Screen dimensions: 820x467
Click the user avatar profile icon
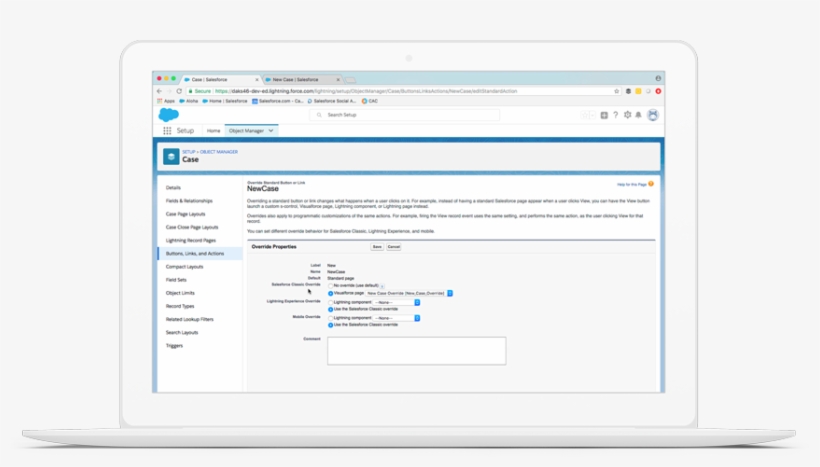point(653,115)
